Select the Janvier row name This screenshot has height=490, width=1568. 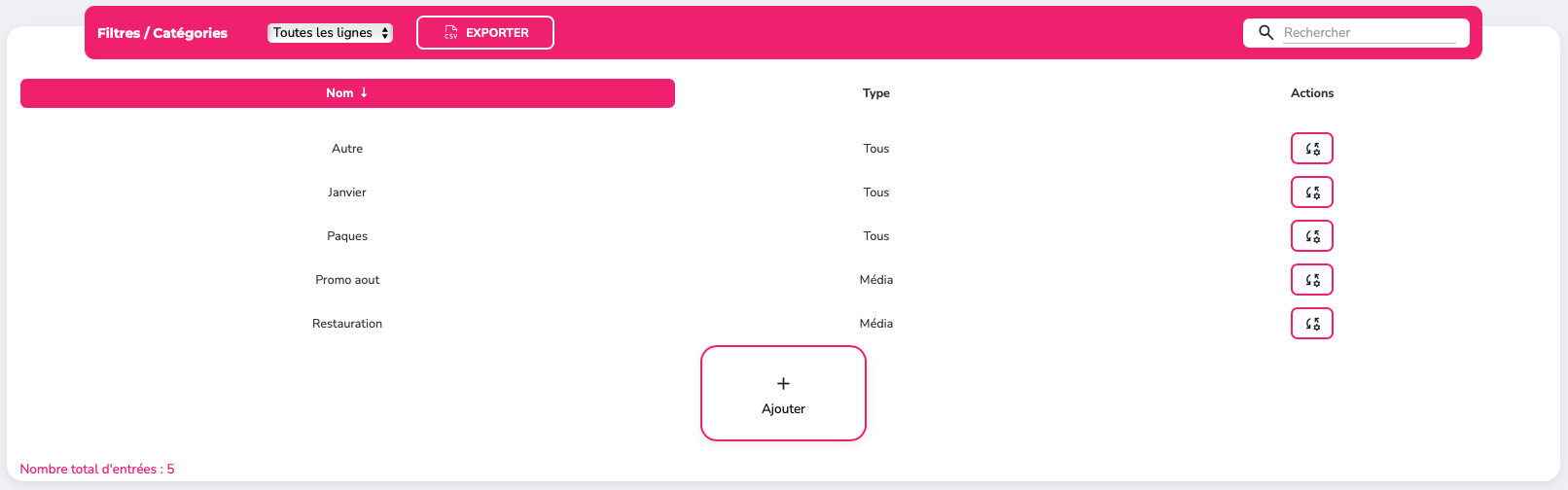[x=347, y=192]
